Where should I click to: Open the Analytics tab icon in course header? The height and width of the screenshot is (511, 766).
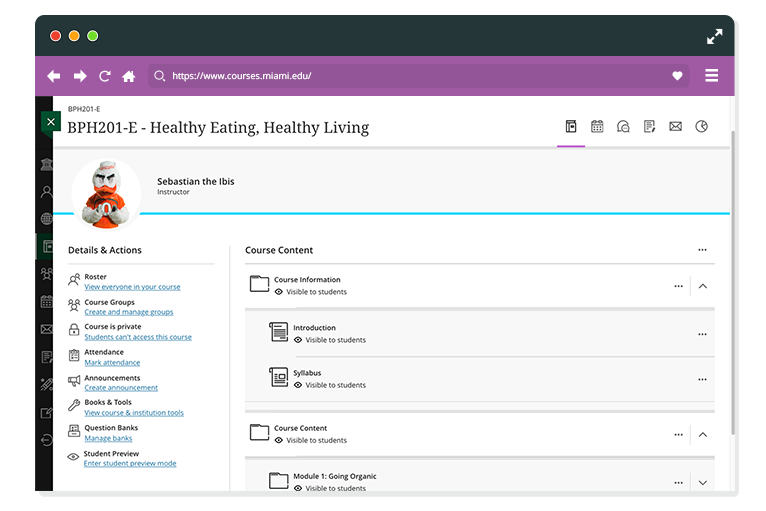[702, 127]
